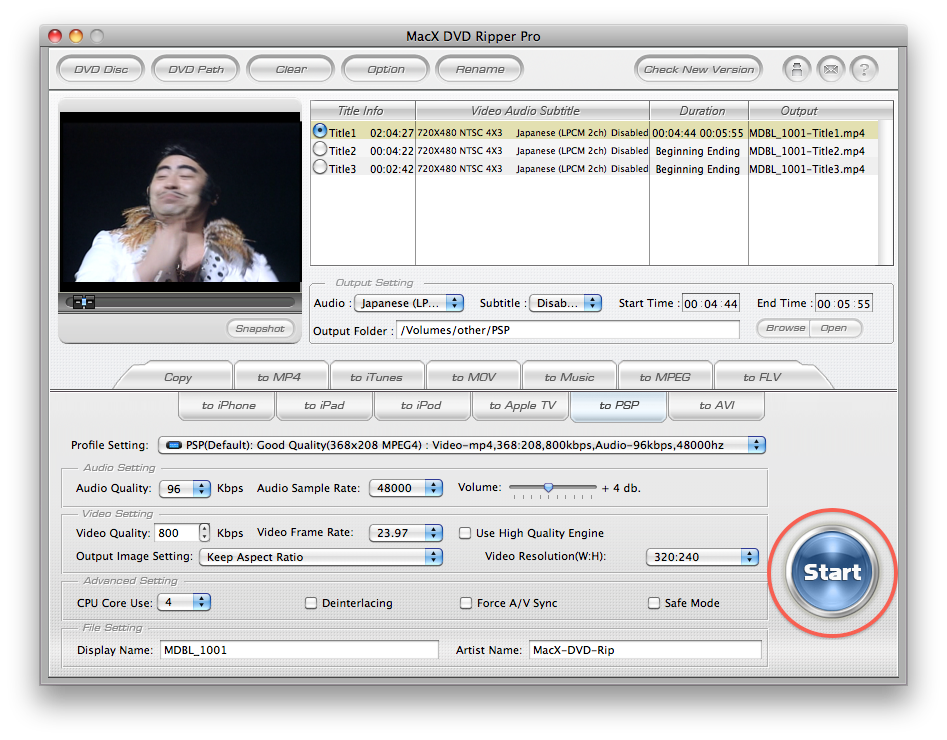Click the PSP device icon in Profile Setting
This screenshot has height=740, width=947.
click(173, 445)
